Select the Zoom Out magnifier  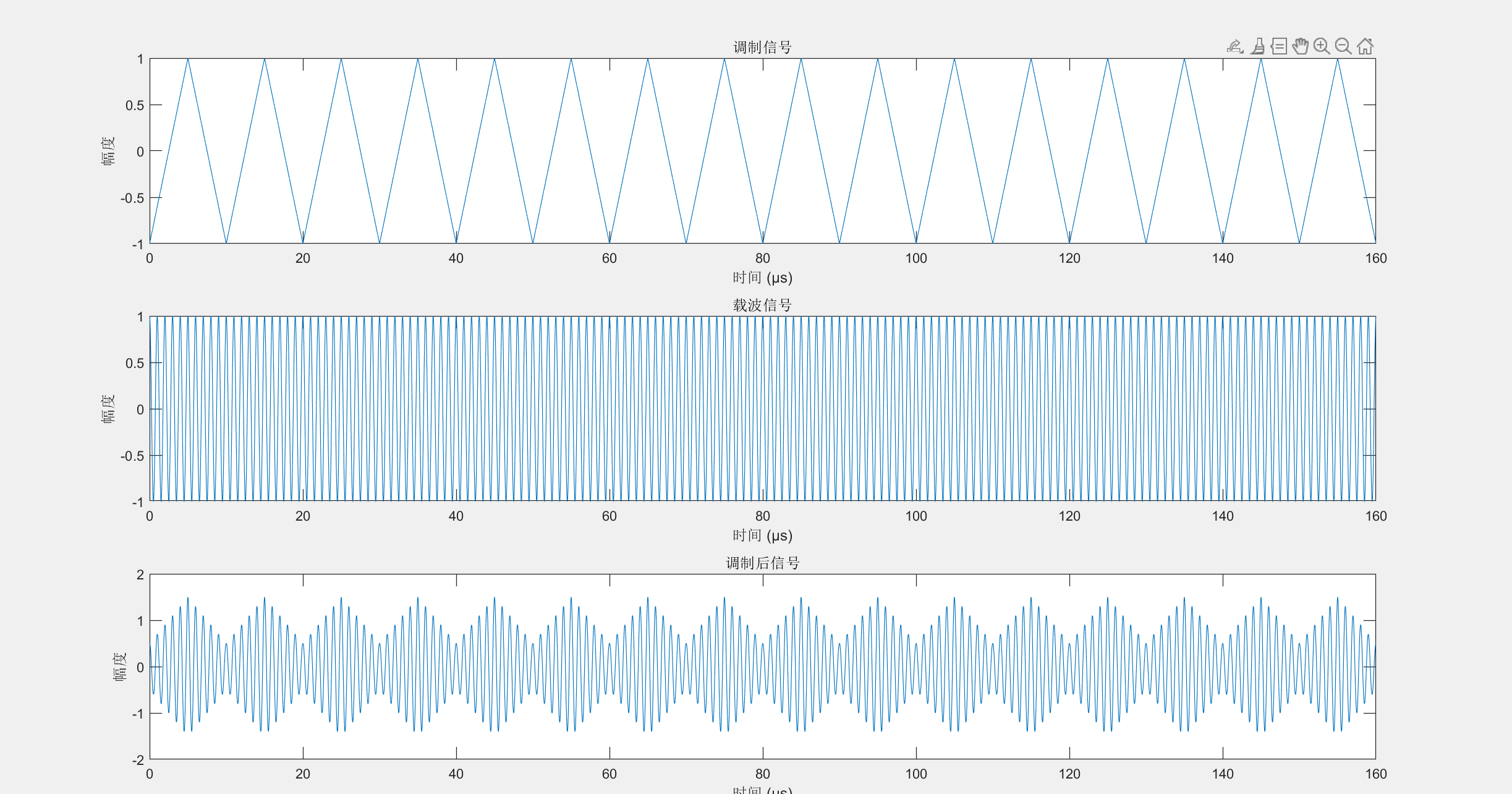(x=1343, y=46)
